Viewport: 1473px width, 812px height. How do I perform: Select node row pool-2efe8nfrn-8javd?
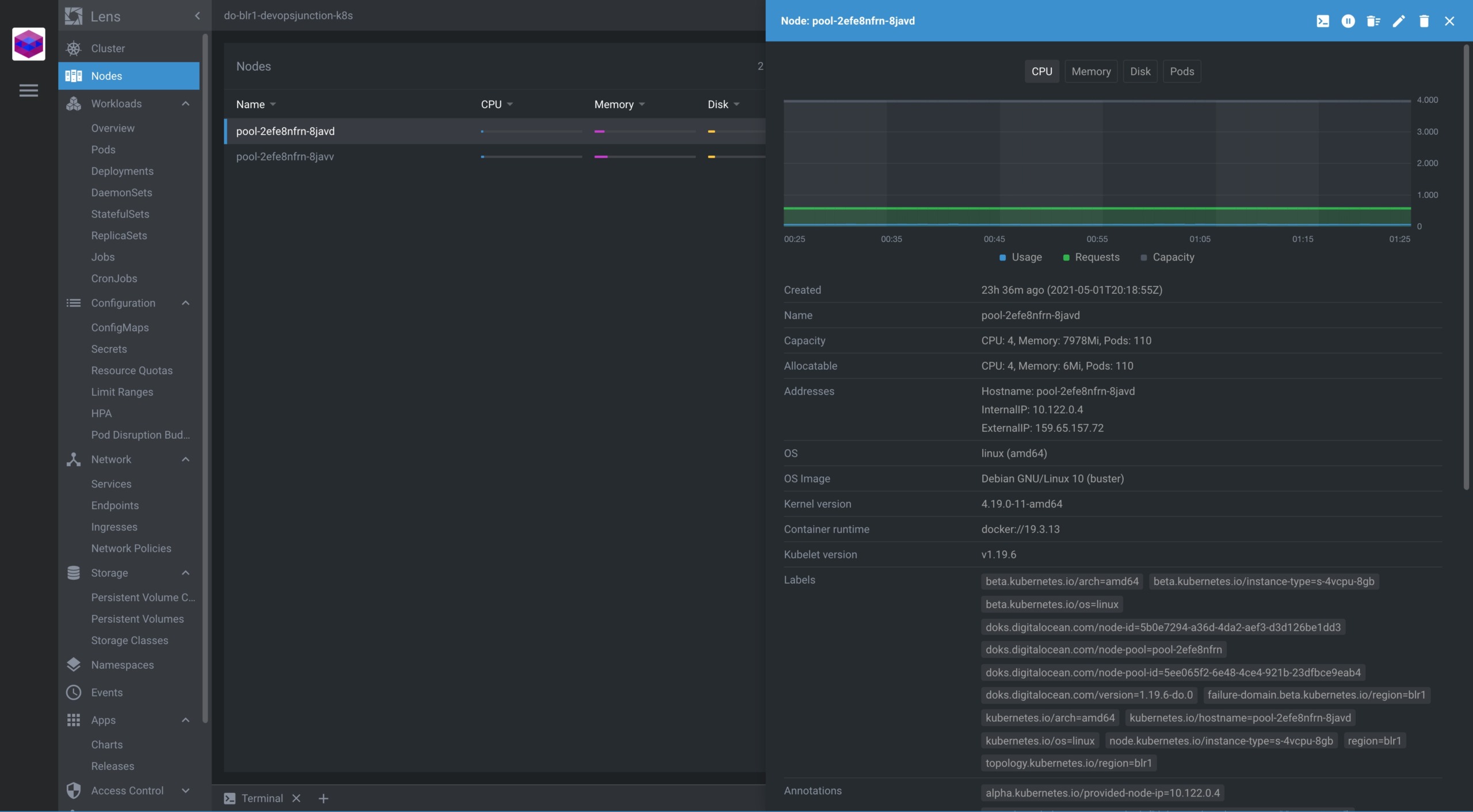click(495, 131)
